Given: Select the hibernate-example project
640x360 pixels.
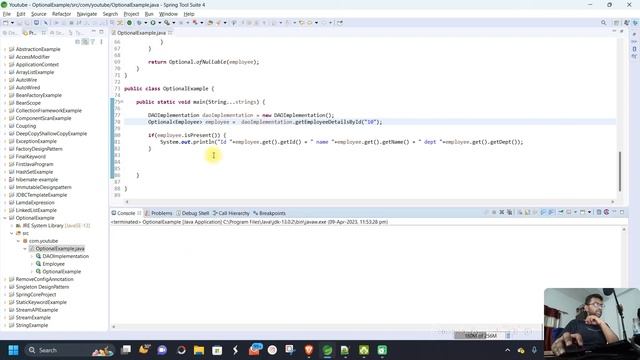Looking at the screenshot, I should coord(37,180).
